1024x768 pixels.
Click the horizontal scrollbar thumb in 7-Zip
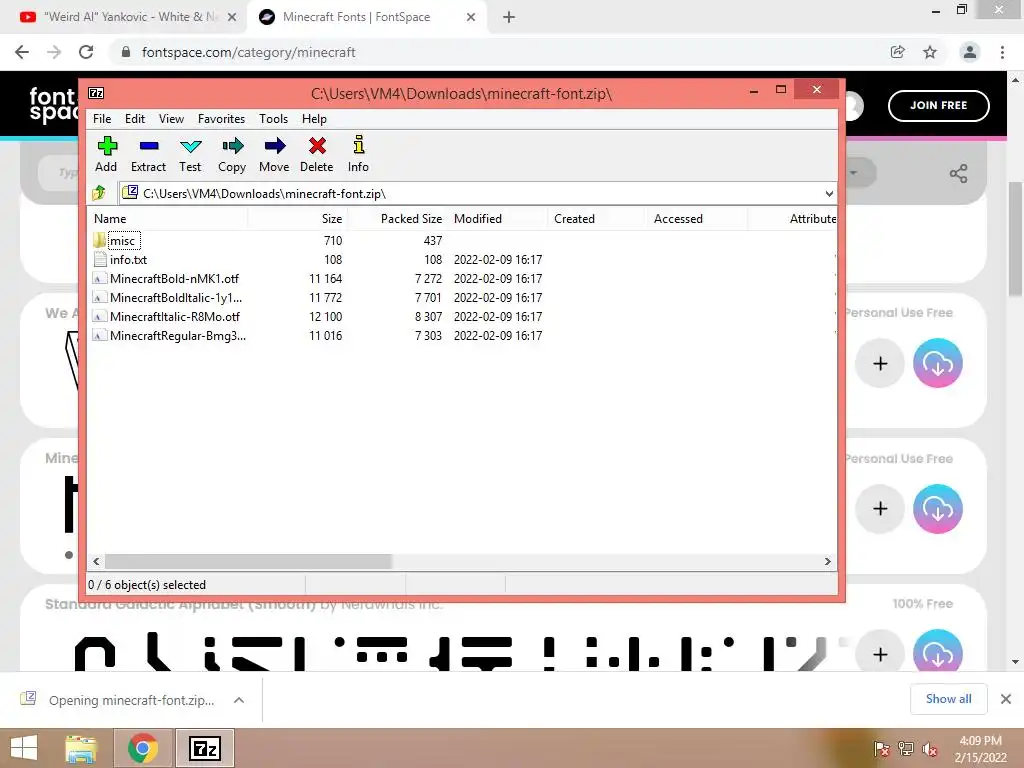point(248,561)
